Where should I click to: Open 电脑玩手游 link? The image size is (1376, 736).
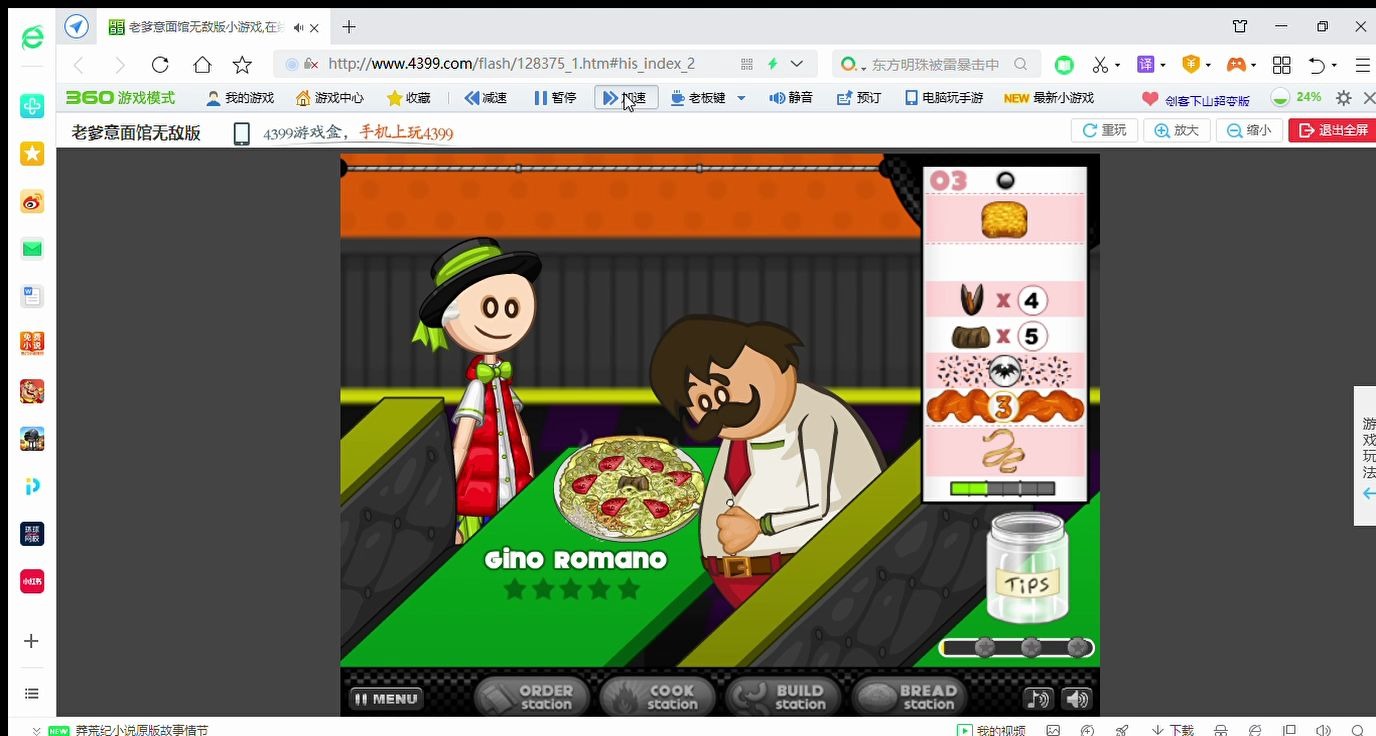click(x=944, y=98)
